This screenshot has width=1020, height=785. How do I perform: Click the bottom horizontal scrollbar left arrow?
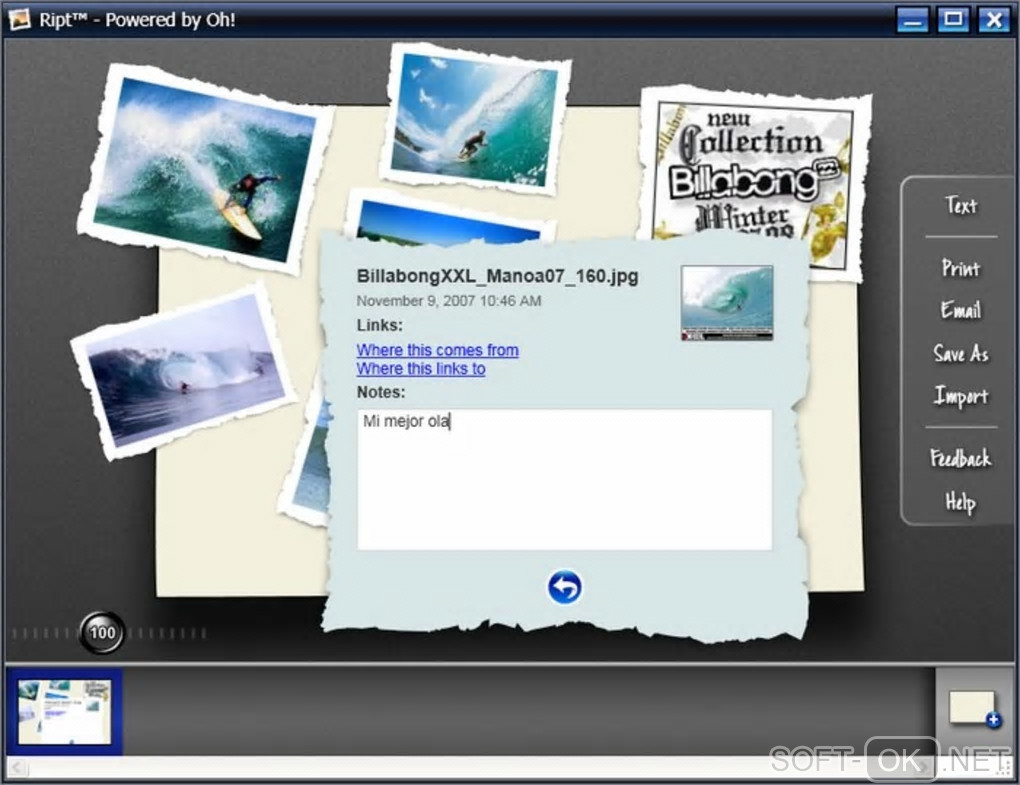coord(16,768)
